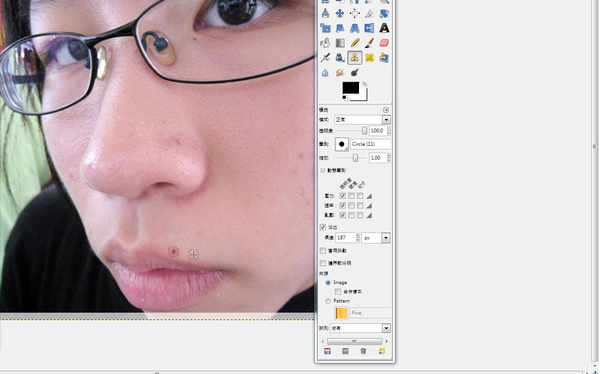Select the Blend gradient tool
Screen dimensions: 600x374
click(x=339, y=43)
